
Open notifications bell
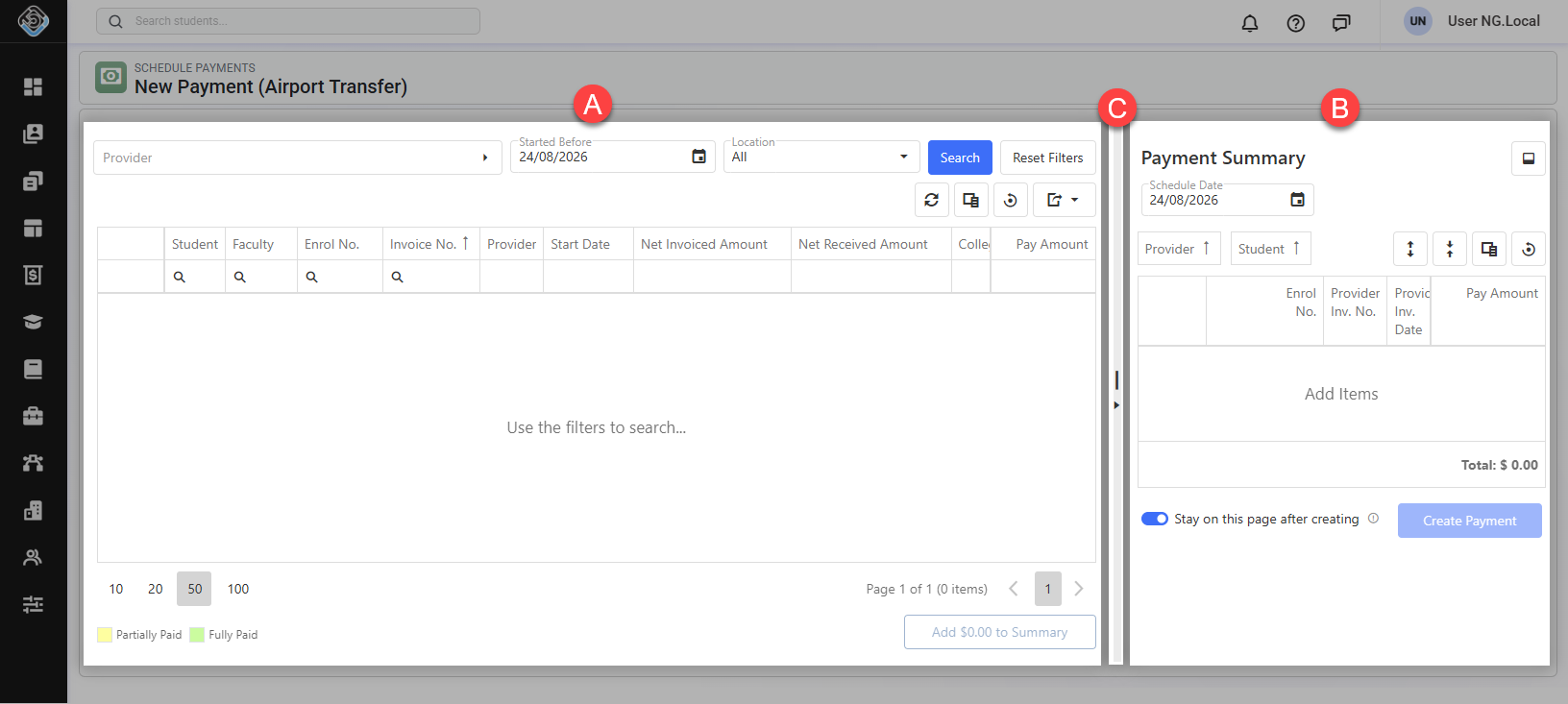coord(1250,23)
